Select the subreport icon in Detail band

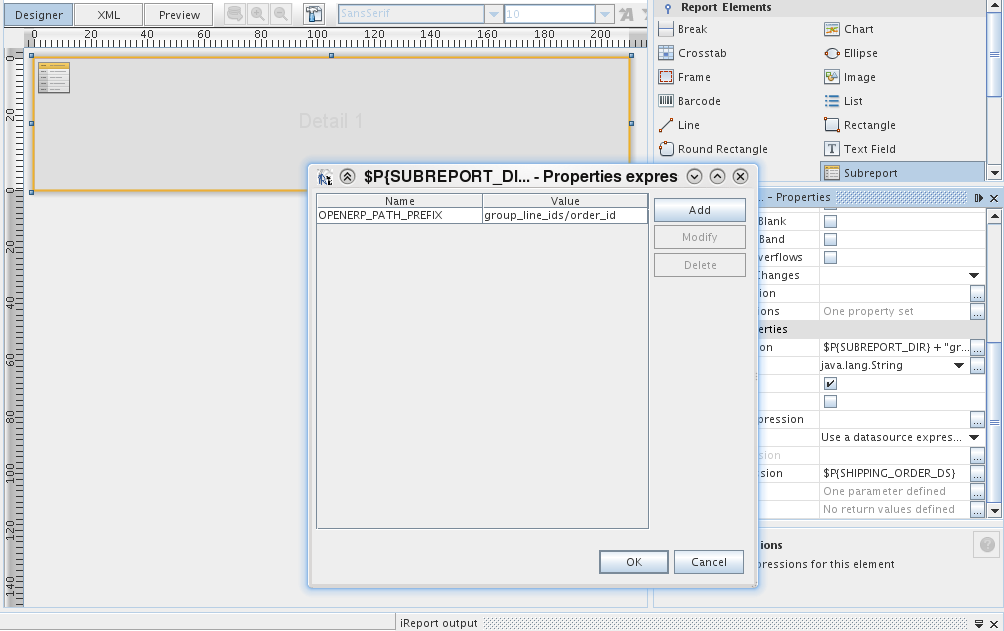click(x=54, y=78)
